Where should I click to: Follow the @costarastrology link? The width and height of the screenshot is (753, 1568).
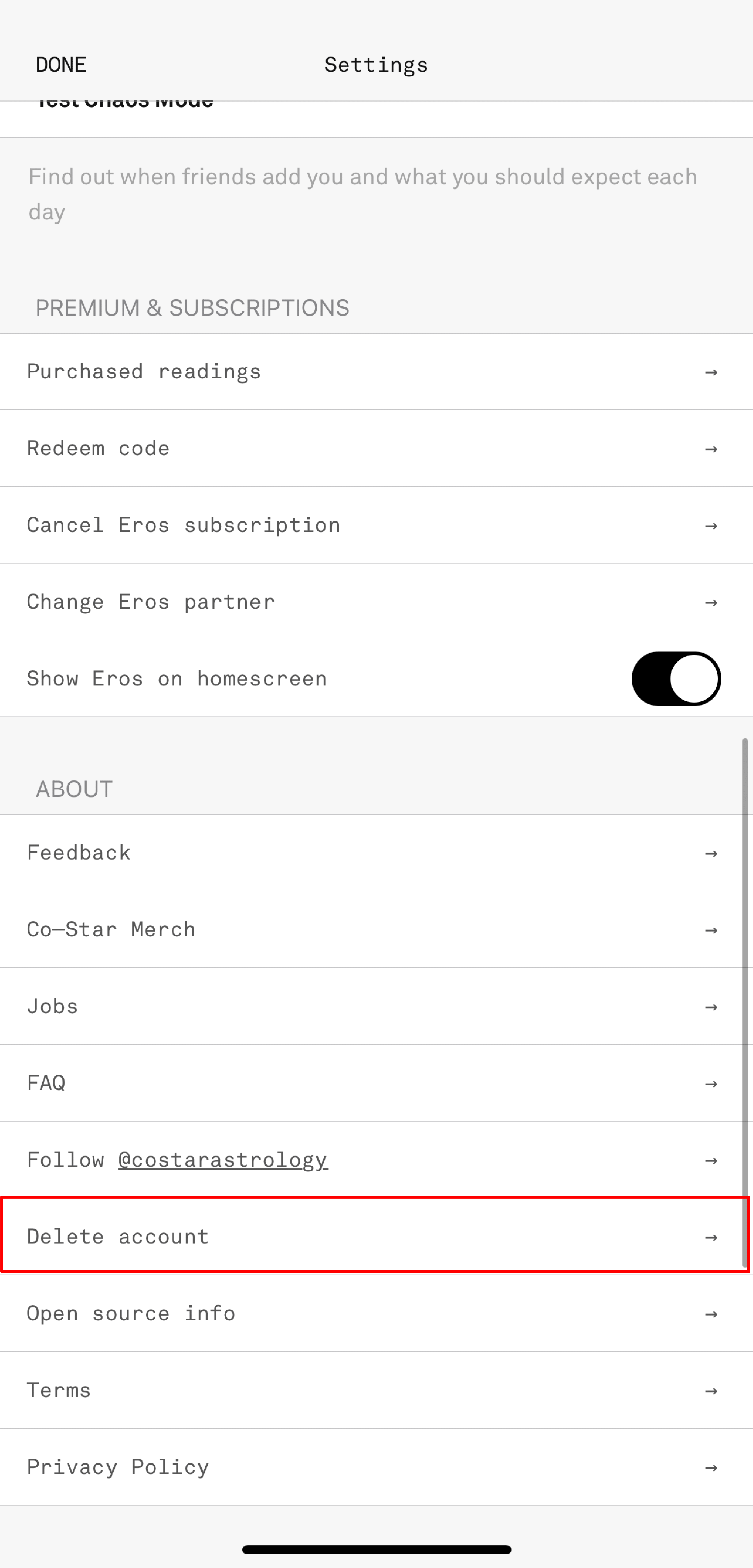[x=223, y=1160]
